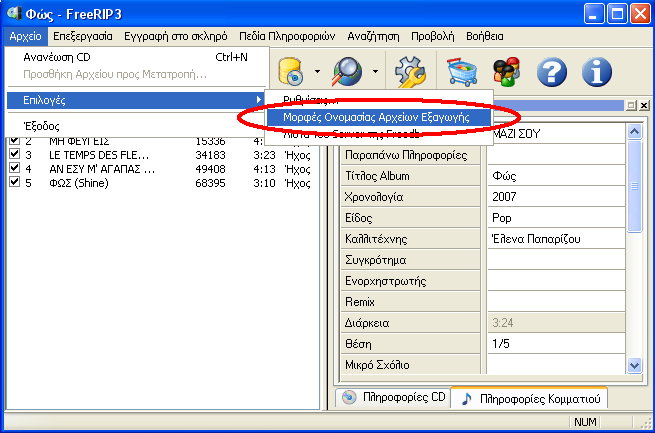The height and width of the screenshot is (433, 655).
Task: Minimize the FreeRIP window
Action: tap(594, 14)
